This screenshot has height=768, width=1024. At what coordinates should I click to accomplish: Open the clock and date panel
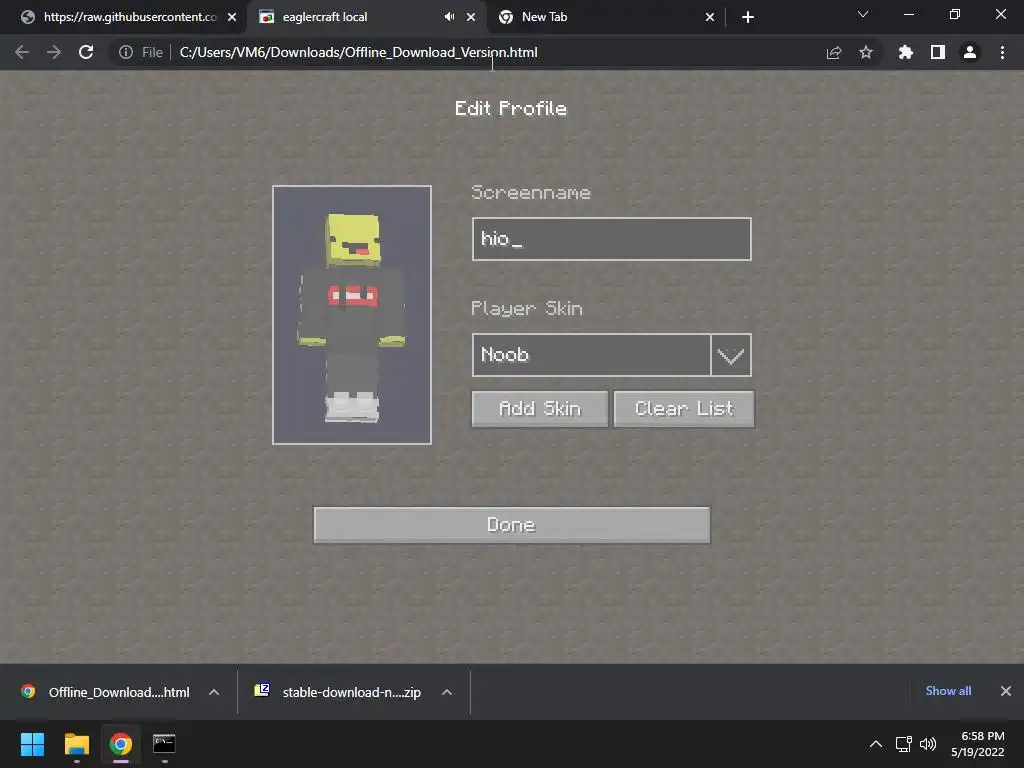point(978,744)
